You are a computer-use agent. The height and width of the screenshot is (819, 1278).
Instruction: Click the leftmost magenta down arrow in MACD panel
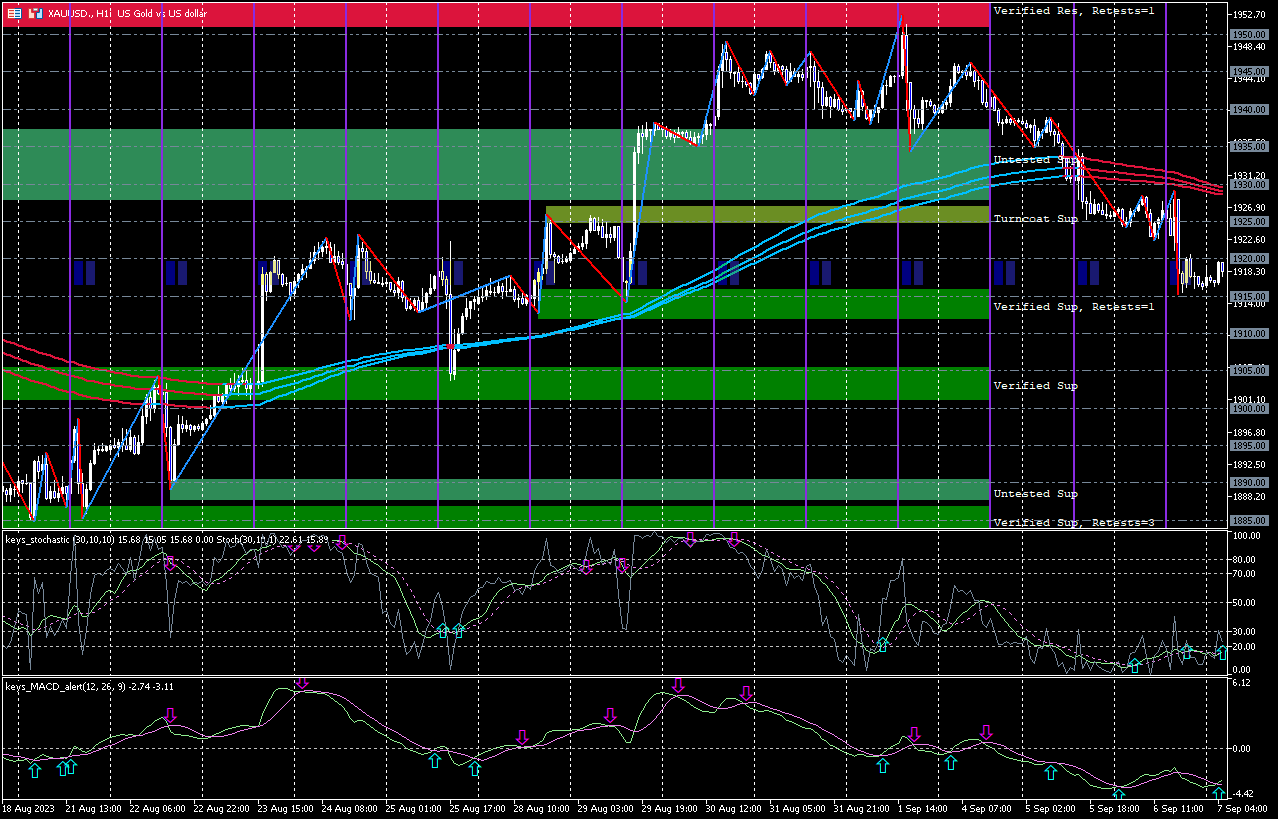[x=170, y=715]
